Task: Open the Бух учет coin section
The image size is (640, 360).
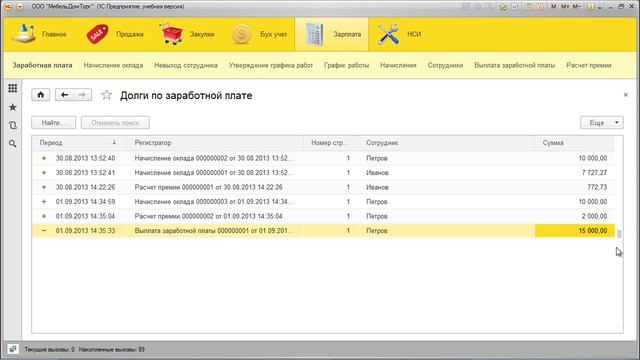Action: 260,34
